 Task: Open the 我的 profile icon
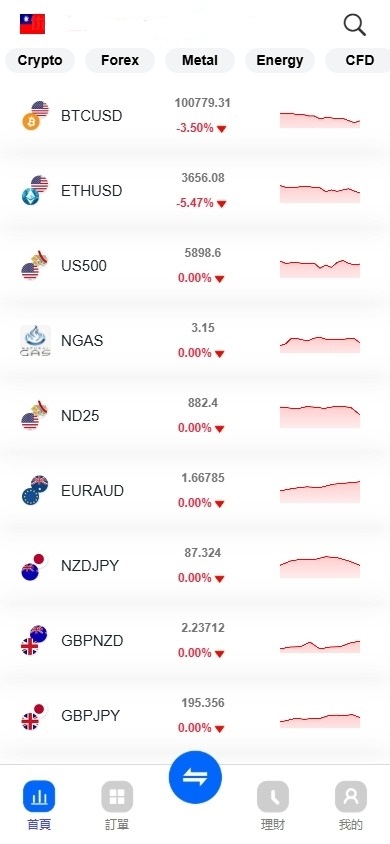[351, 796]
